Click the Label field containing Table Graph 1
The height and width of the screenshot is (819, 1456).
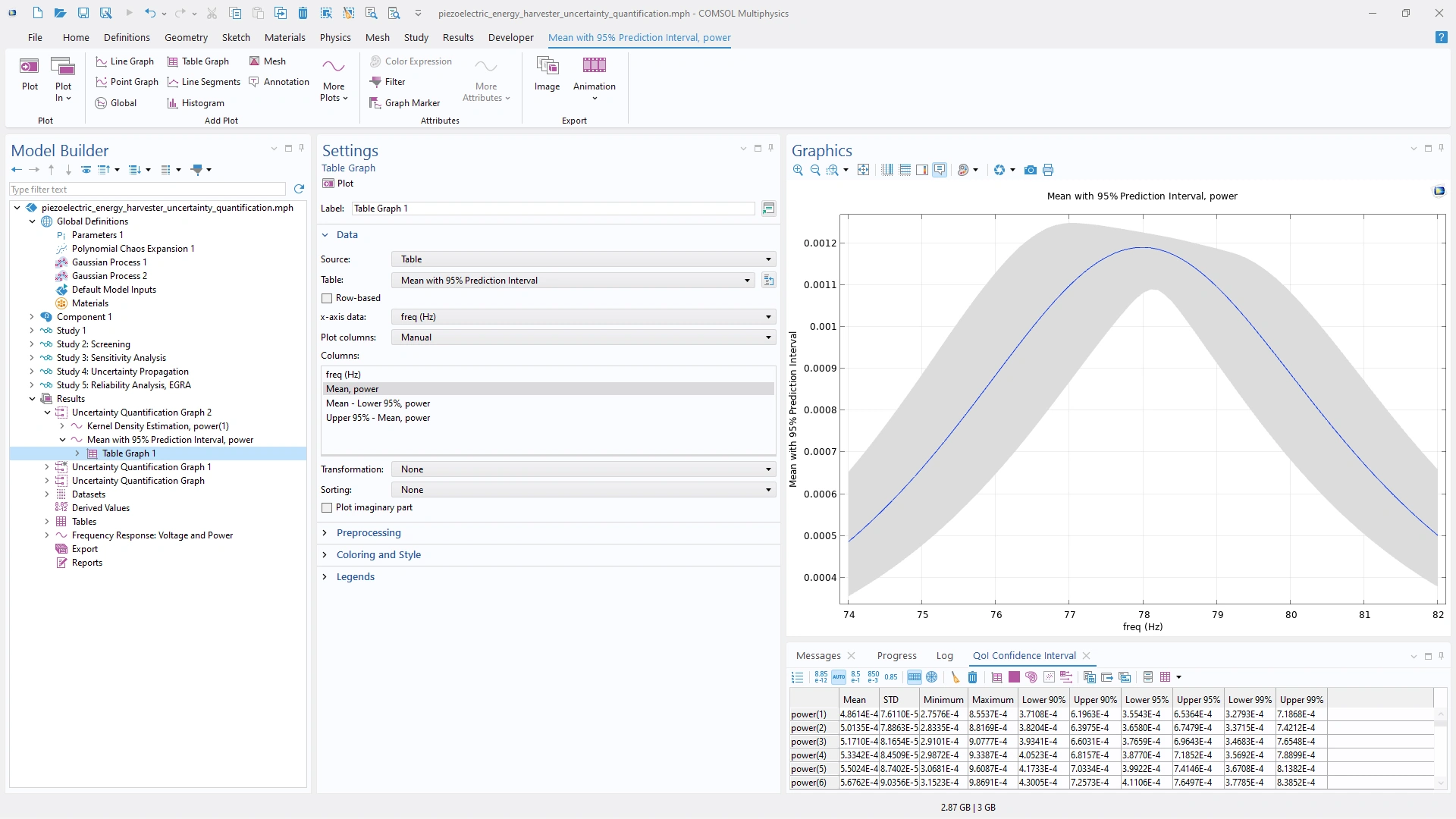click(554, 209)
